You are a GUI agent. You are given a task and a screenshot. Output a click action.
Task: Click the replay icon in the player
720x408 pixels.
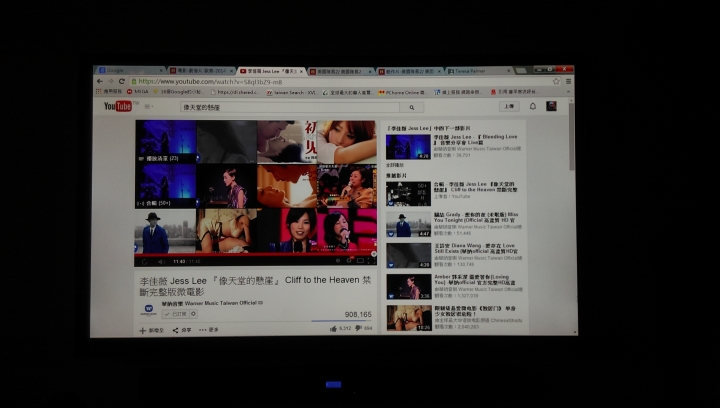(145, 262)
